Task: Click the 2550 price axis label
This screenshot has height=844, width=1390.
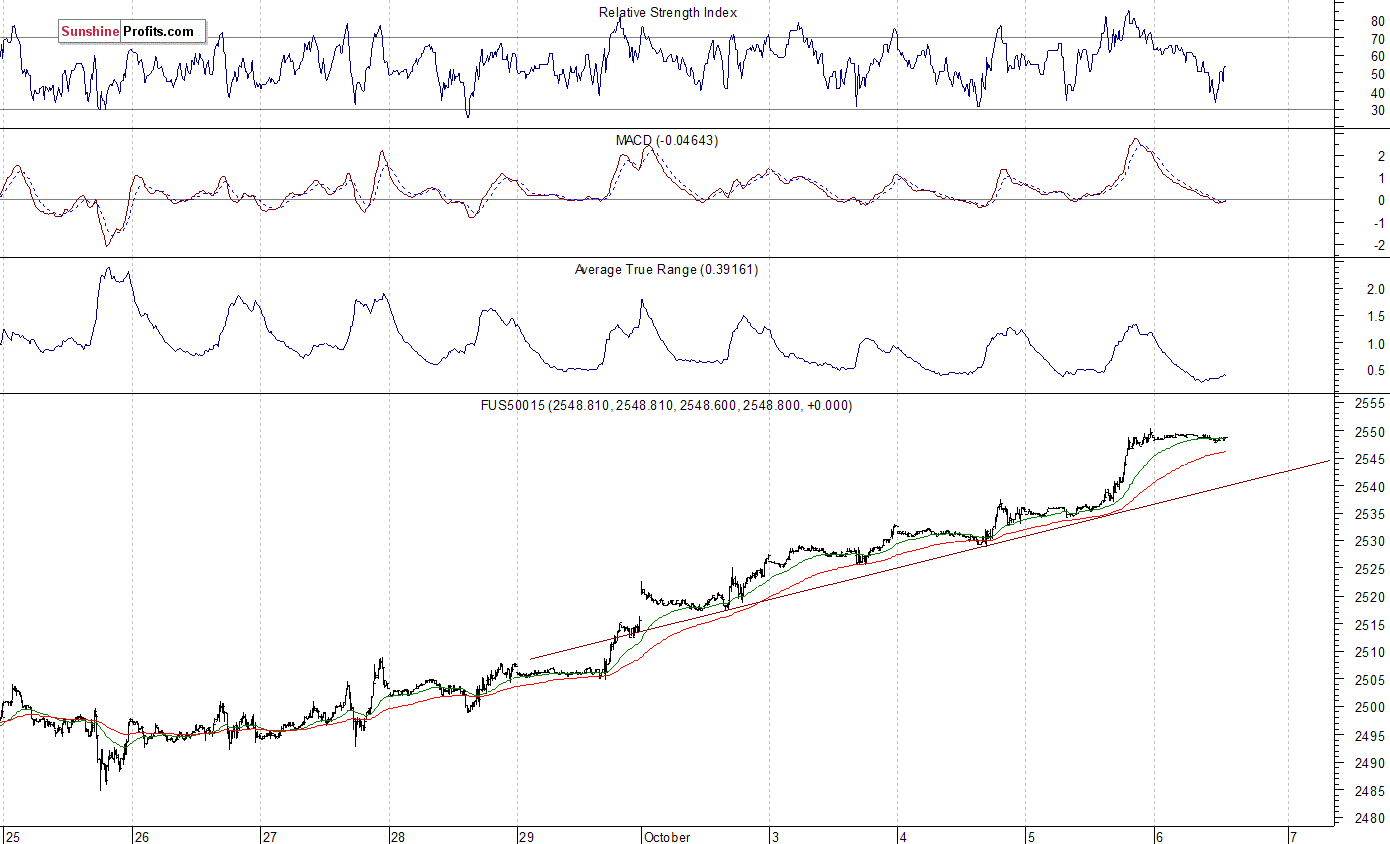Action: click(1370, 432)
